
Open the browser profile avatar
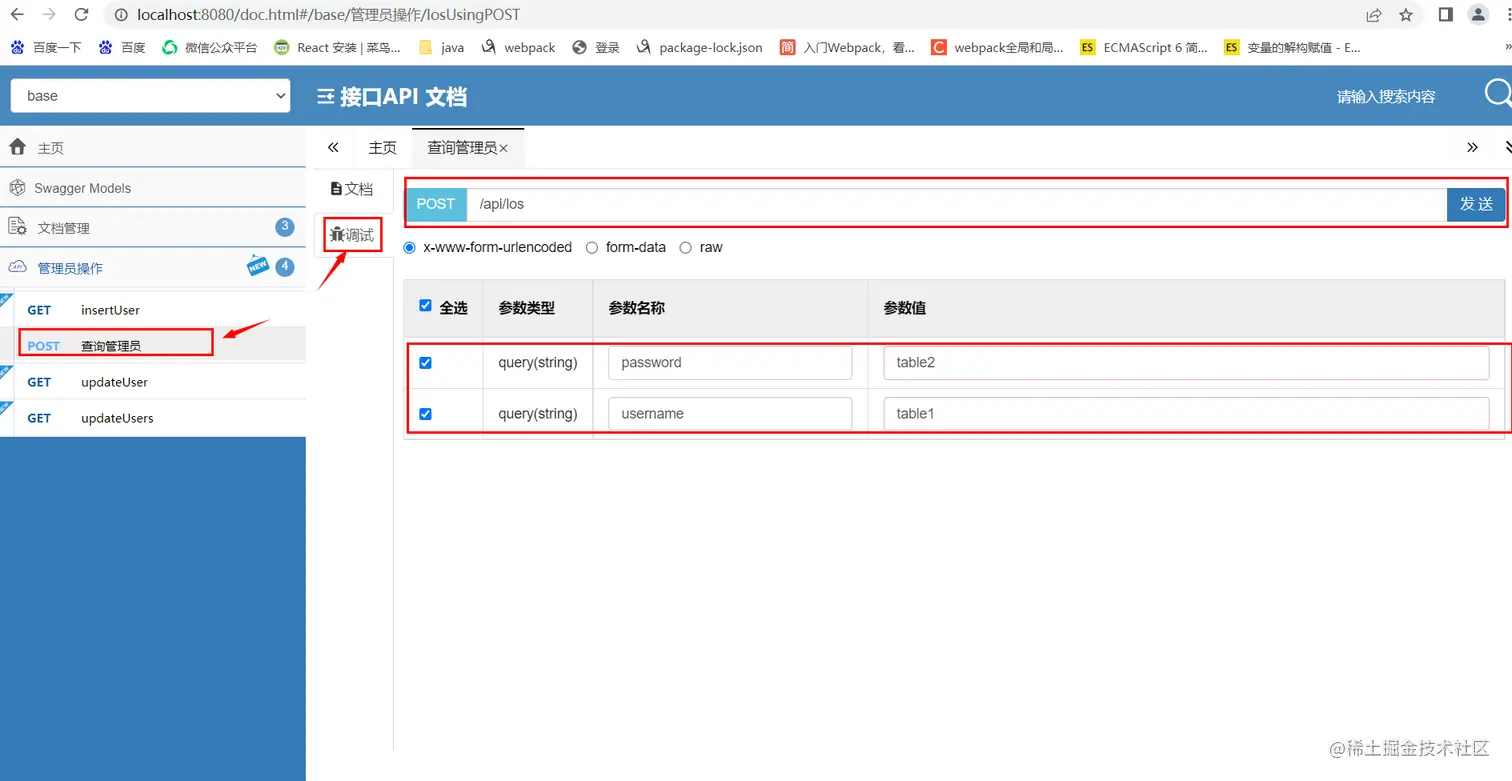[x=1478, y=15]
